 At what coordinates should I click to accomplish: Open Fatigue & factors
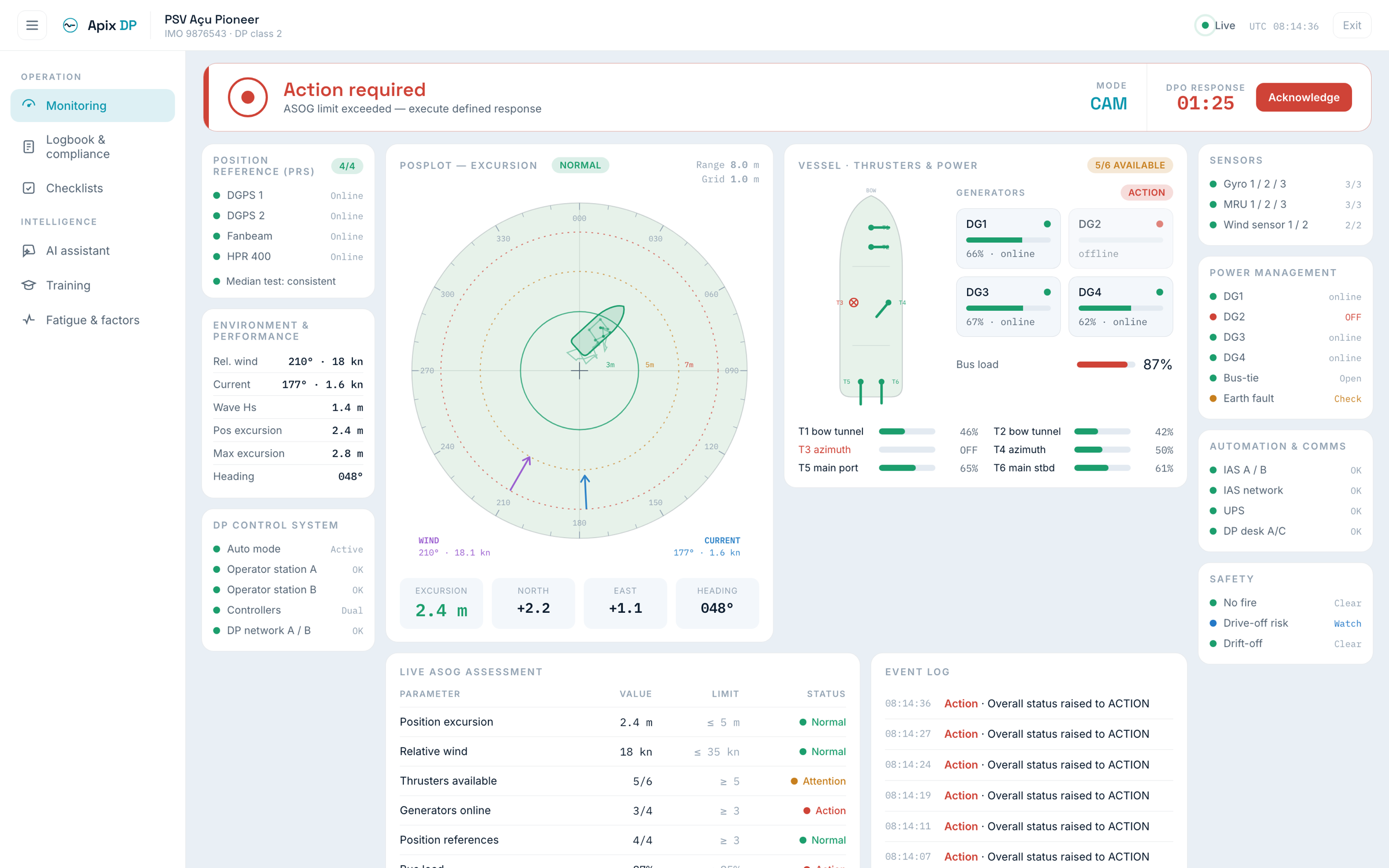93,320
